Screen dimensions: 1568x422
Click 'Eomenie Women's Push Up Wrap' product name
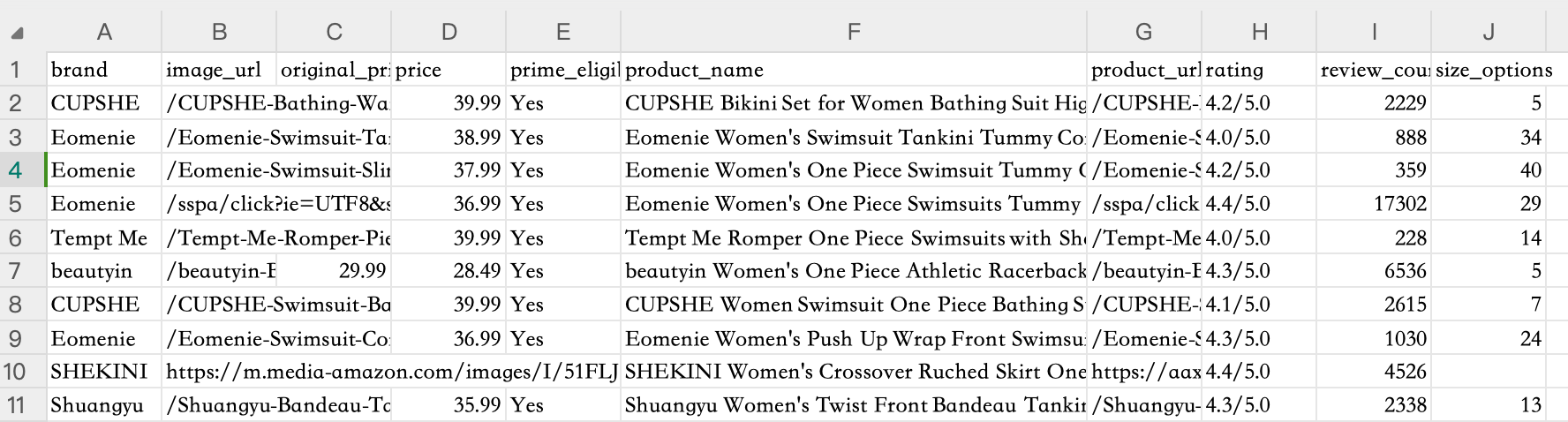point(854,338)
